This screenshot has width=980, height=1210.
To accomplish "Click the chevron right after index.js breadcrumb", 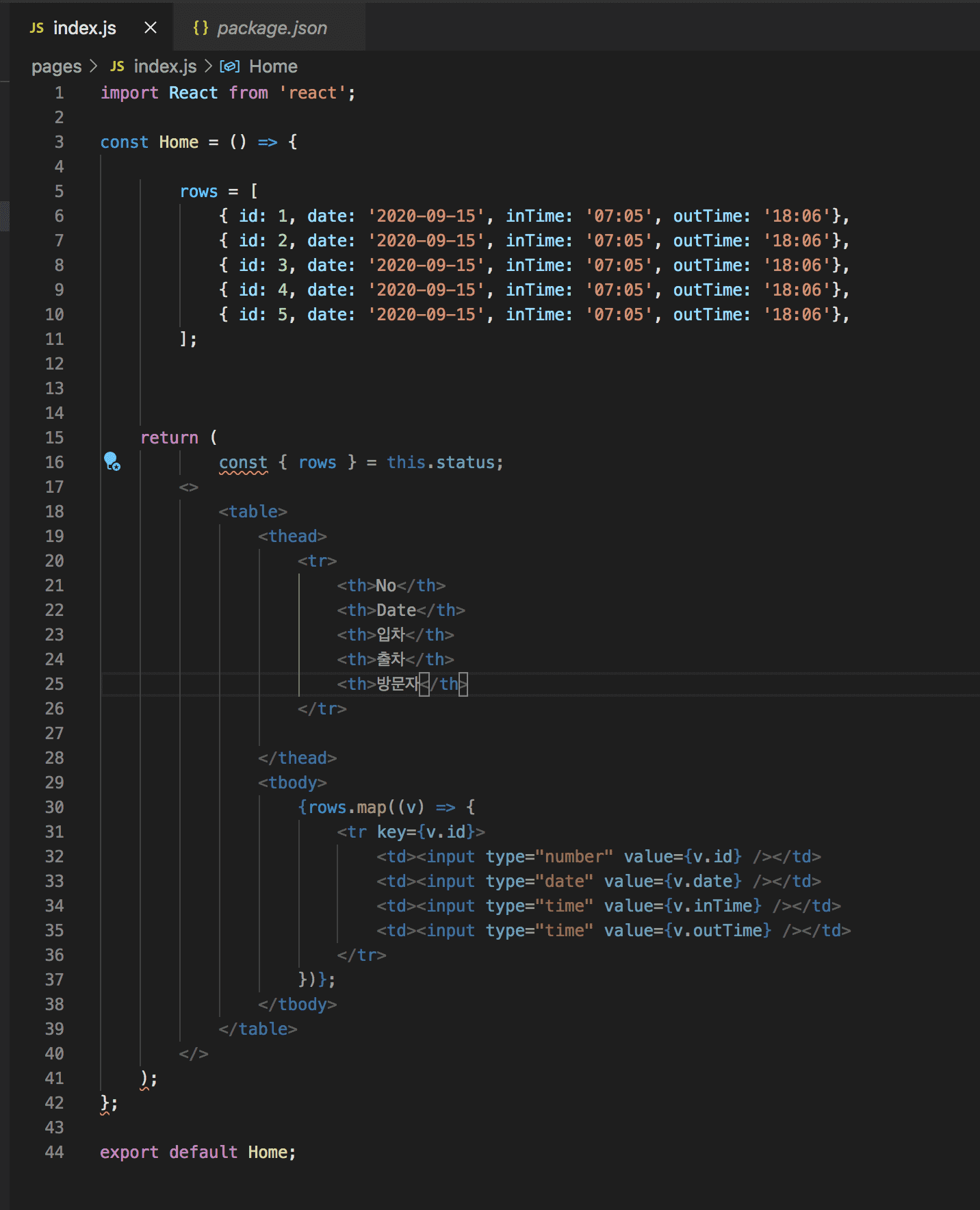I will 208,66.
